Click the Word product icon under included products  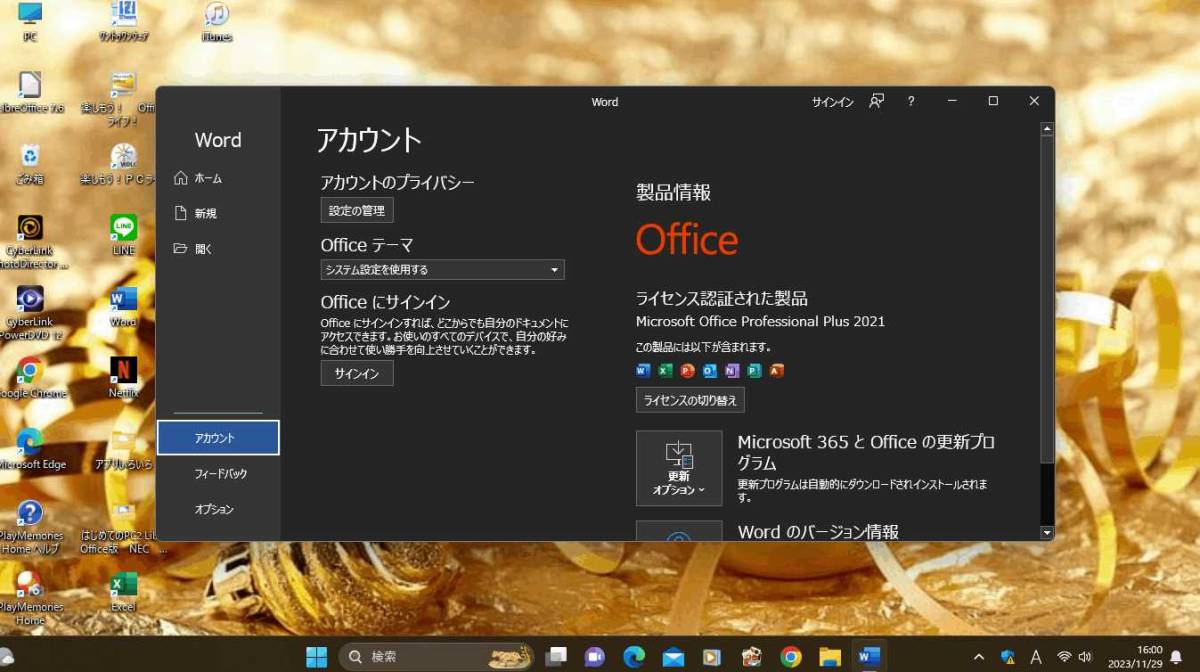(x=643, y=370)
